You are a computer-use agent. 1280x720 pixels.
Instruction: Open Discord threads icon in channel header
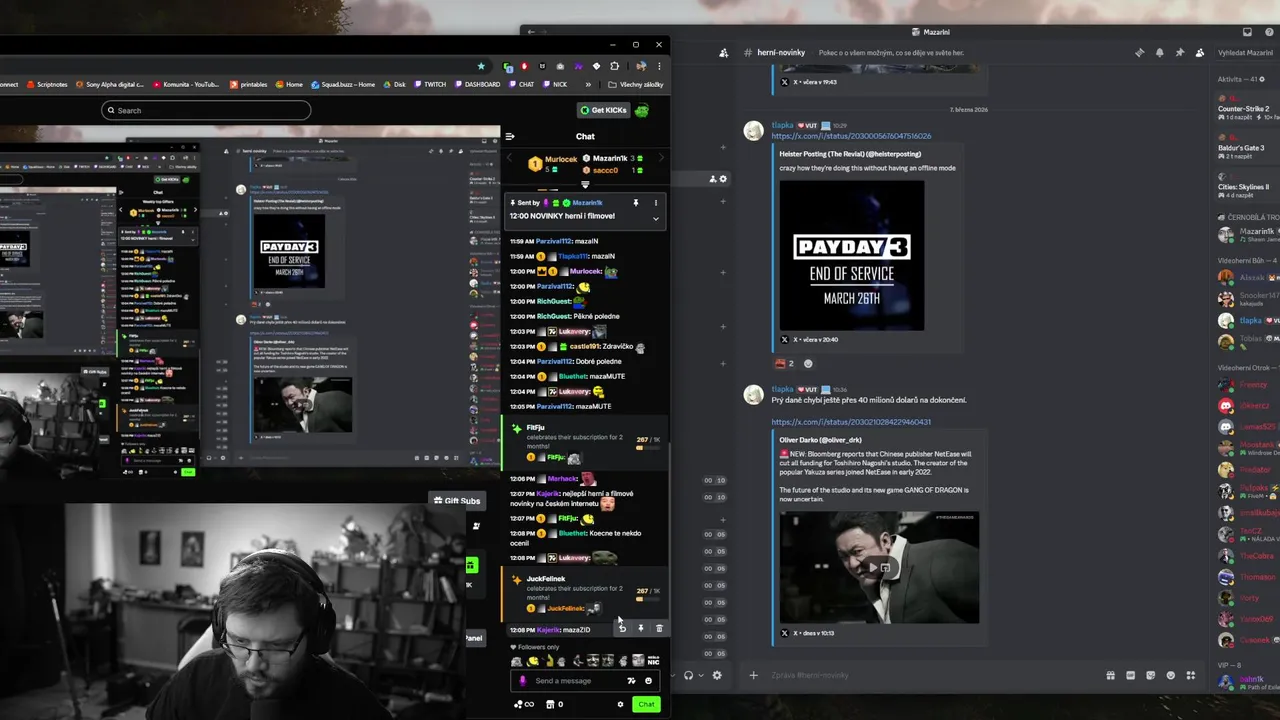[x=1139, y=52]
